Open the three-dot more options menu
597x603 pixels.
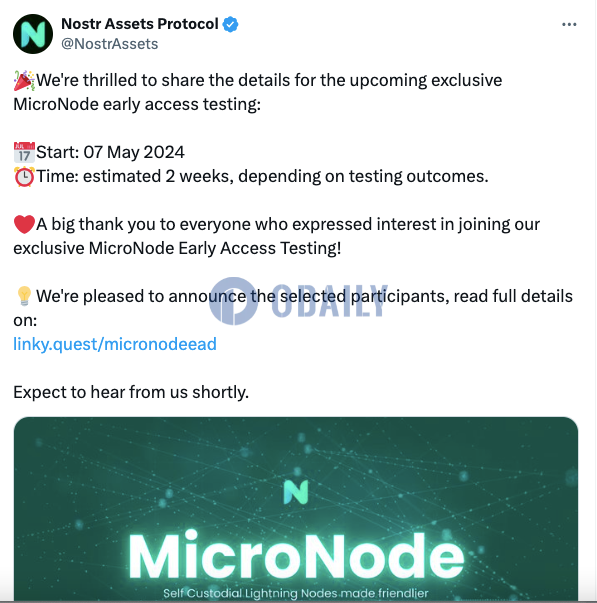point(569,25)
